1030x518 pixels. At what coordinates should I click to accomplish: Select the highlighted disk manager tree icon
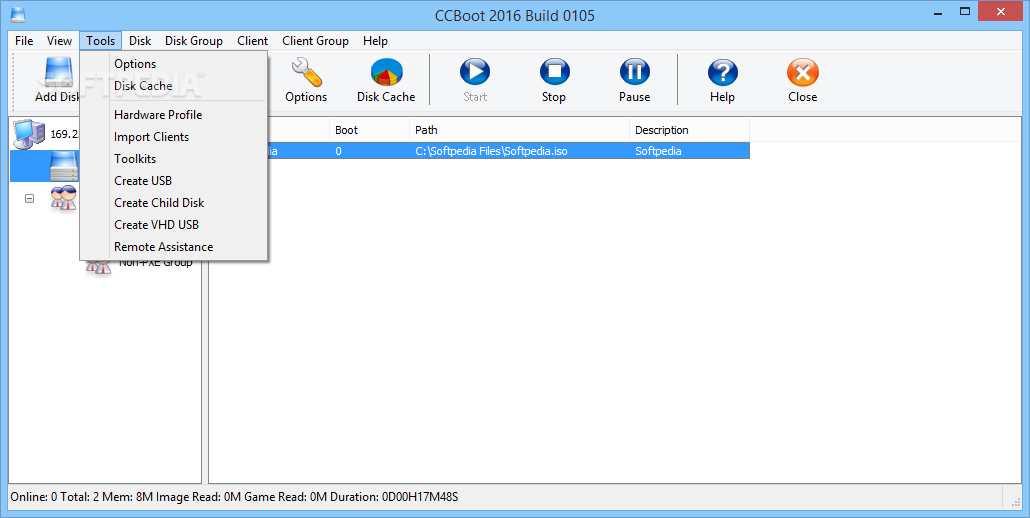64,166
